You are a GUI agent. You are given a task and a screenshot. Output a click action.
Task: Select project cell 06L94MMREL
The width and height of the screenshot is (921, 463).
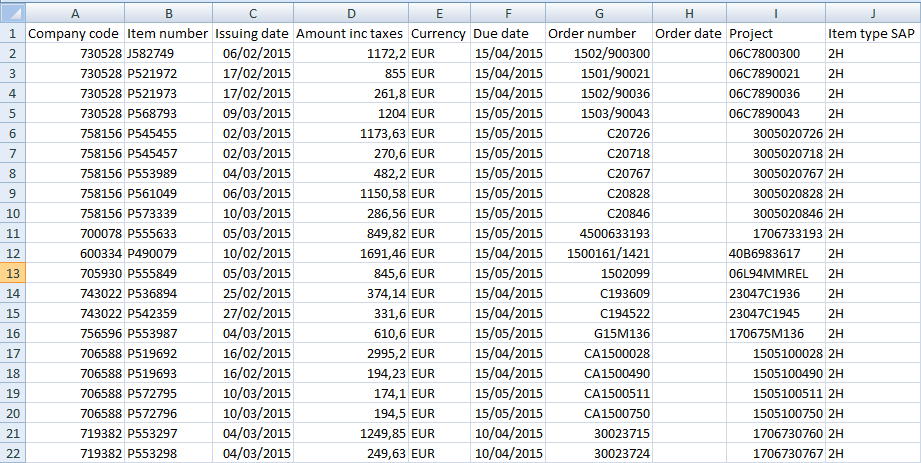click(x=775, y=273)
